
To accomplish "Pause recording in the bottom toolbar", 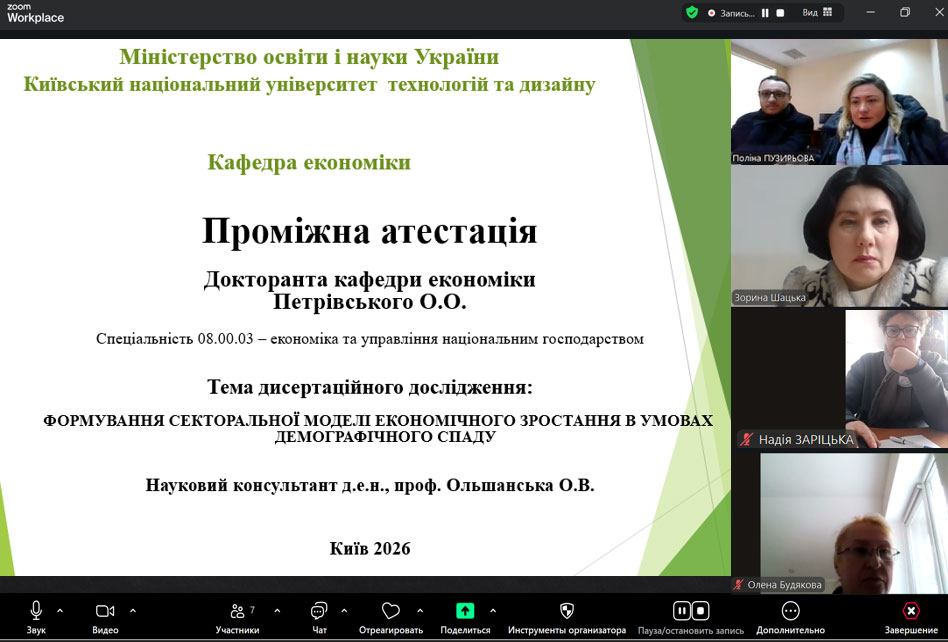I will 681,610.
